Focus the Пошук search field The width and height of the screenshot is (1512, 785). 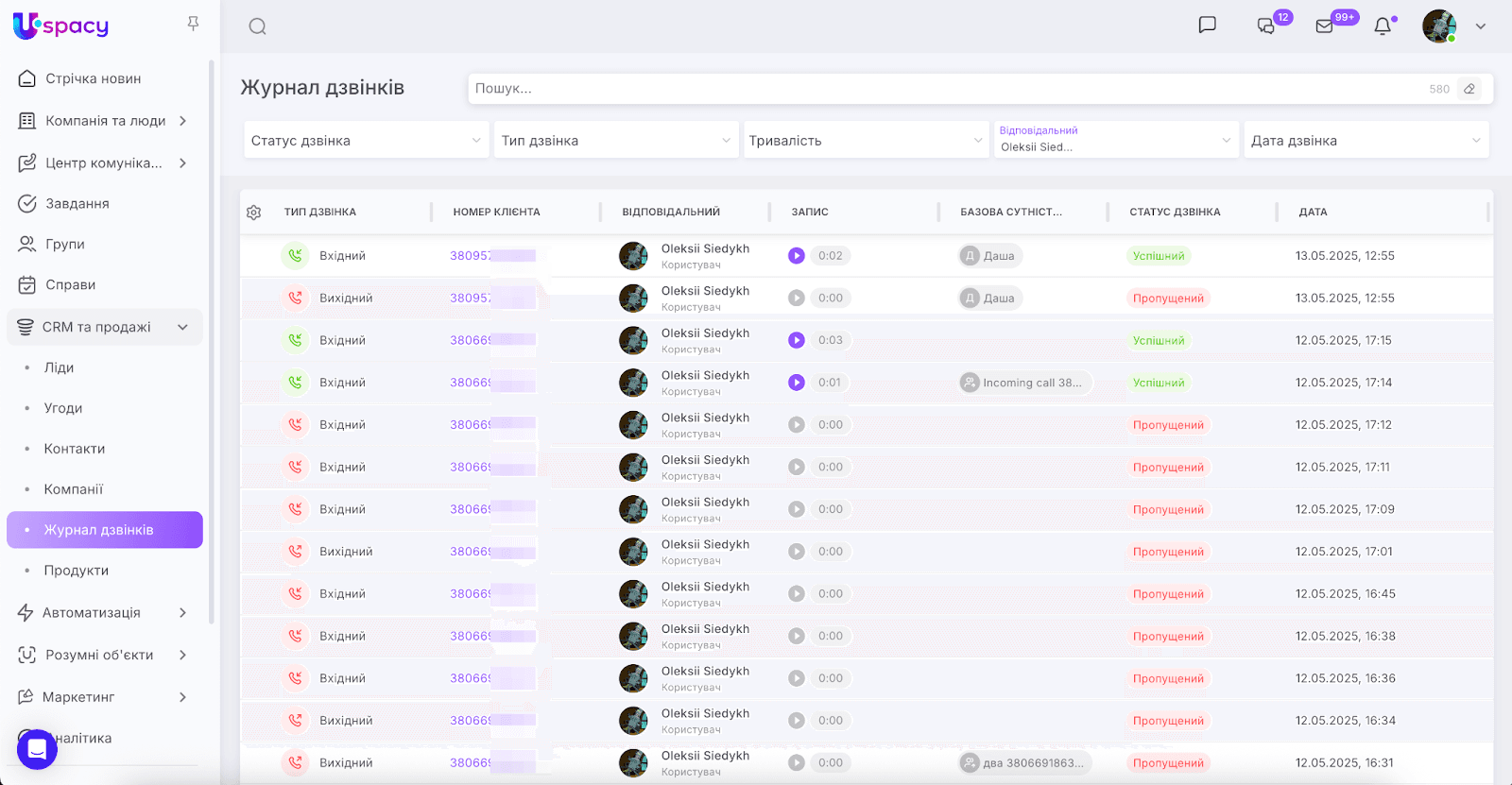click(945, 89)
